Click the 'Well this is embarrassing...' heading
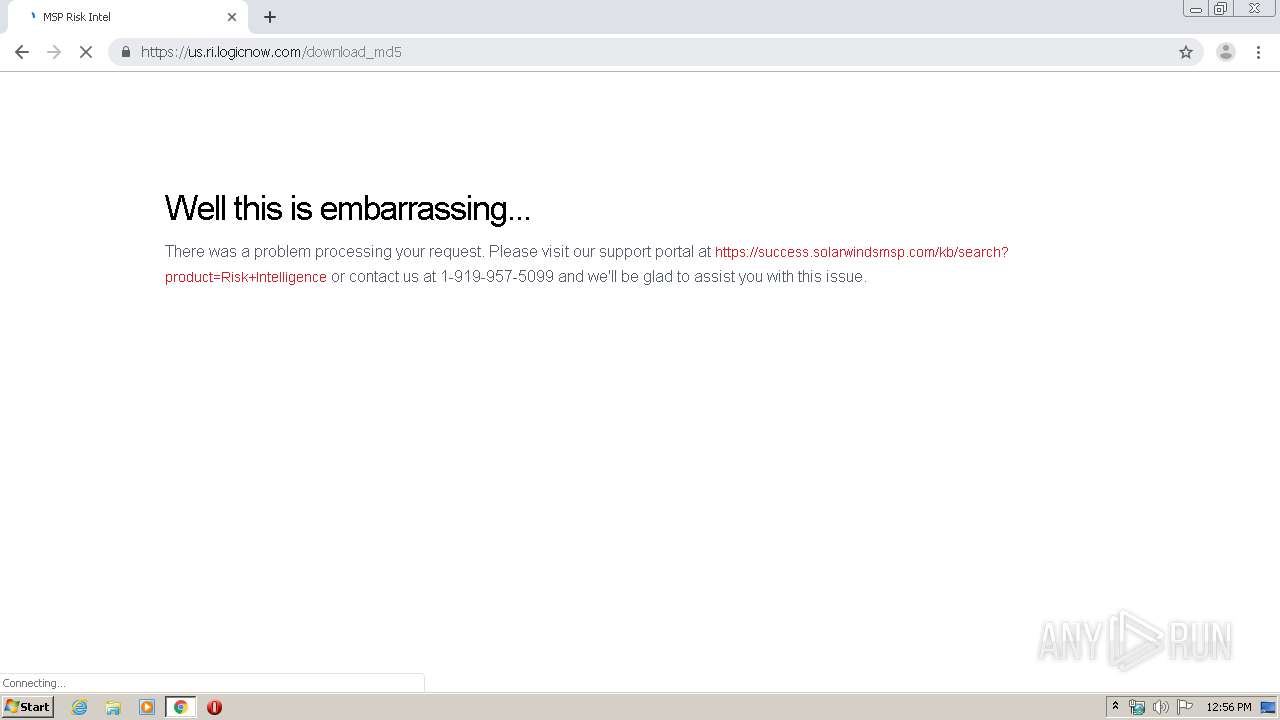 [347, 208]
